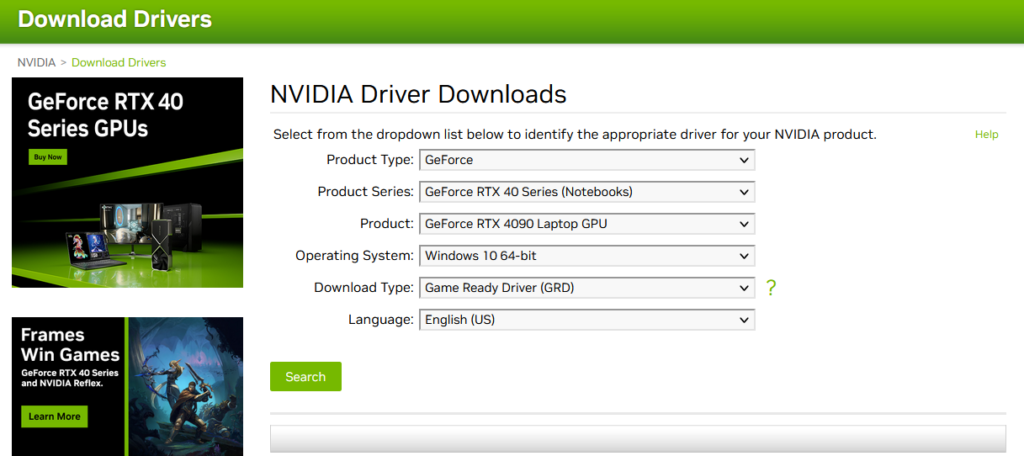Click Learn More on the Frames Win Games banner
Screen dimensions: 1024x456
coord(54,417)
